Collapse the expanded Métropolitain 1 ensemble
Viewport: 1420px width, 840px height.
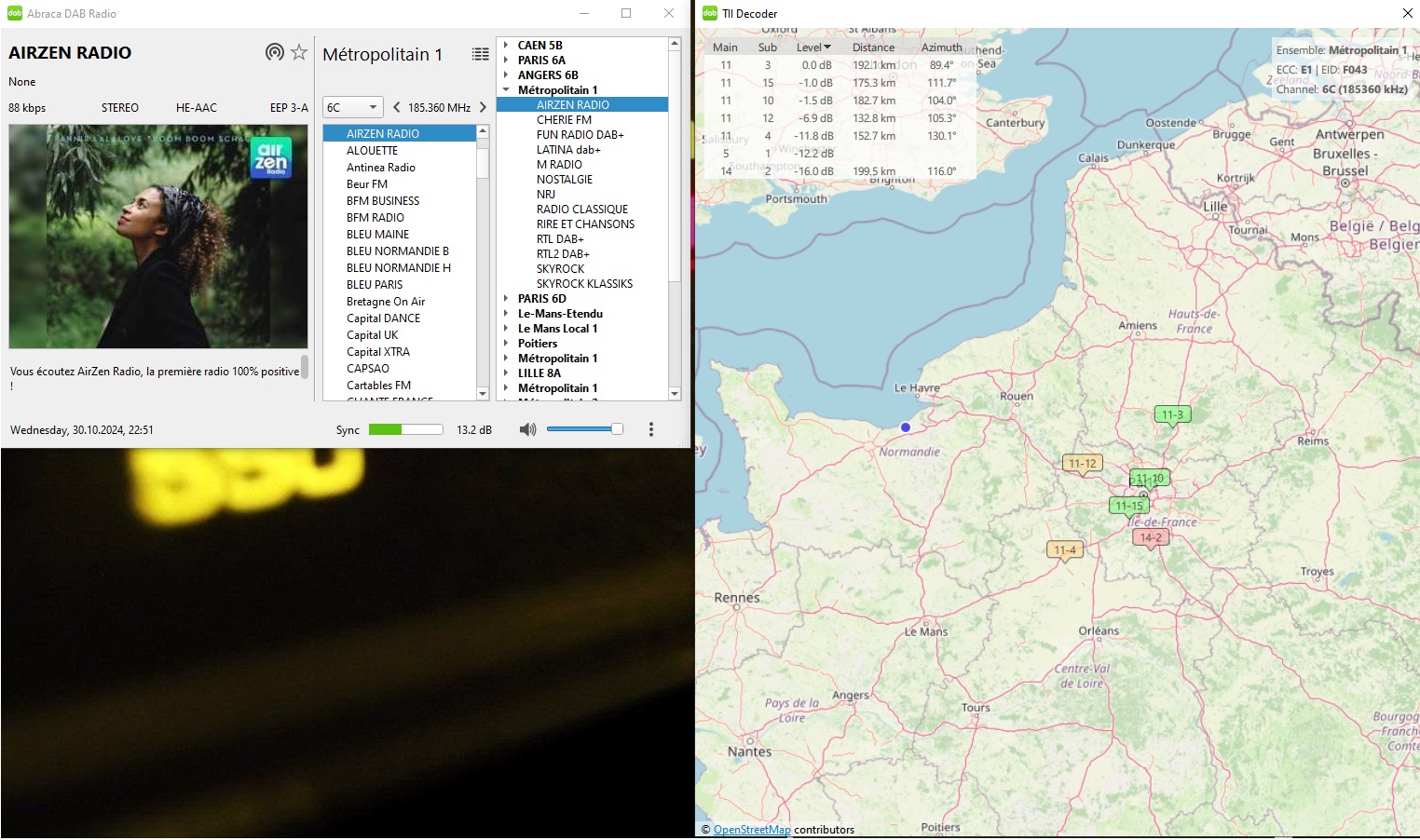pyautogui.click(x=506, y=89)
